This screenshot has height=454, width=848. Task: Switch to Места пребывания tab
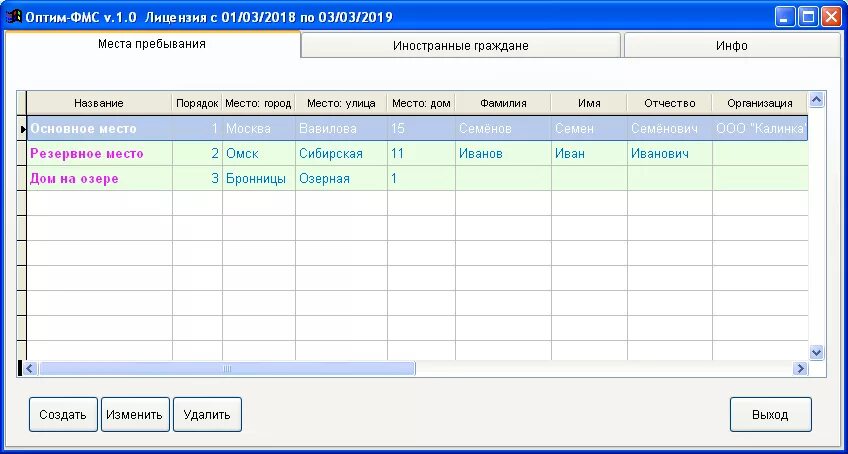pyautogui.click(x=152, y=44)
